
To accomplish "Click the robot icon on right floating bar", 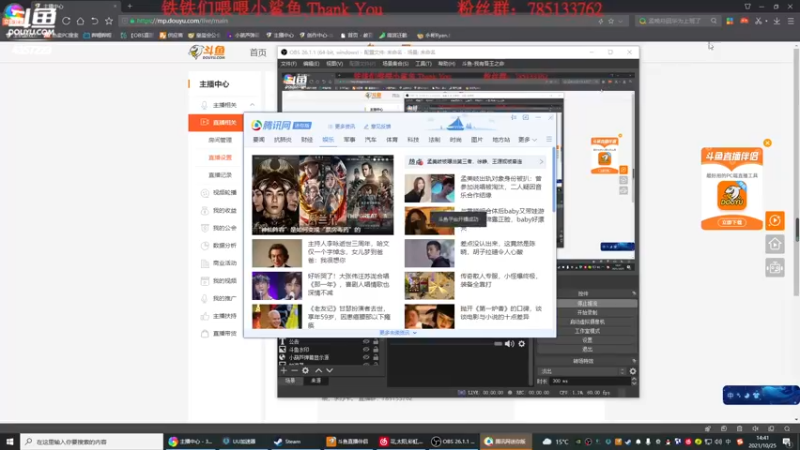I will click(x=774, y=268).
